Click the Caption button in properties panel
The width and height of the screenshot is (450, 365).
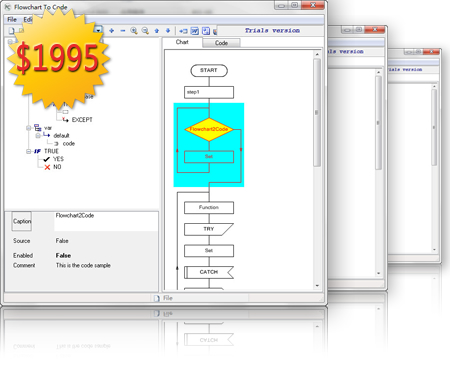tap(22, 221)
